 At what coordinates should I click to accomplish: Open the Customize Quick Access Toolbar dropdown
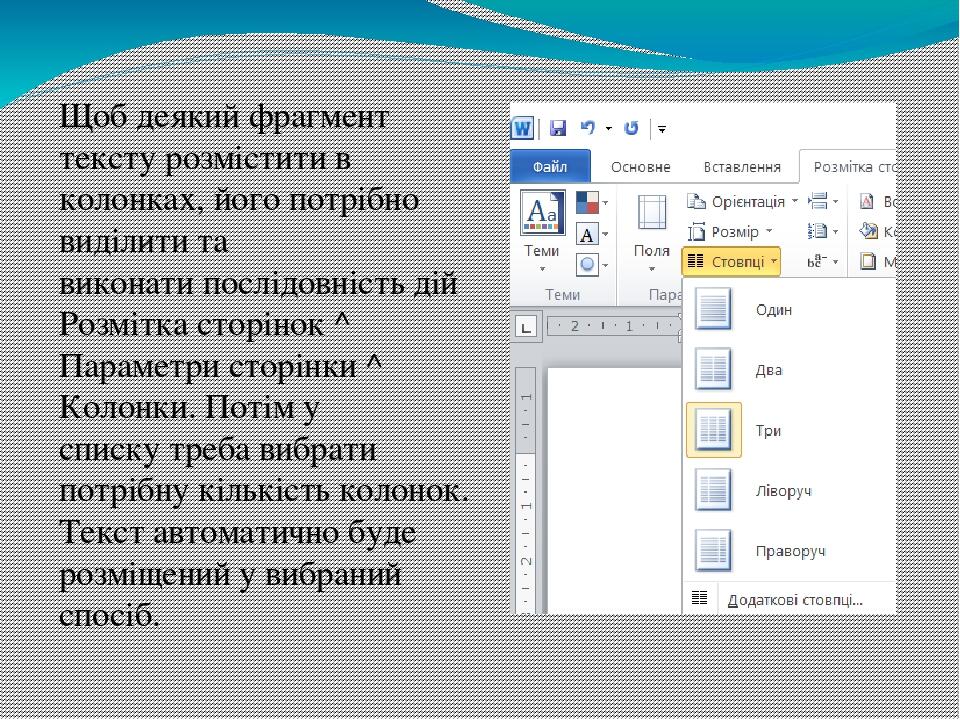click(x=662, y=129)
